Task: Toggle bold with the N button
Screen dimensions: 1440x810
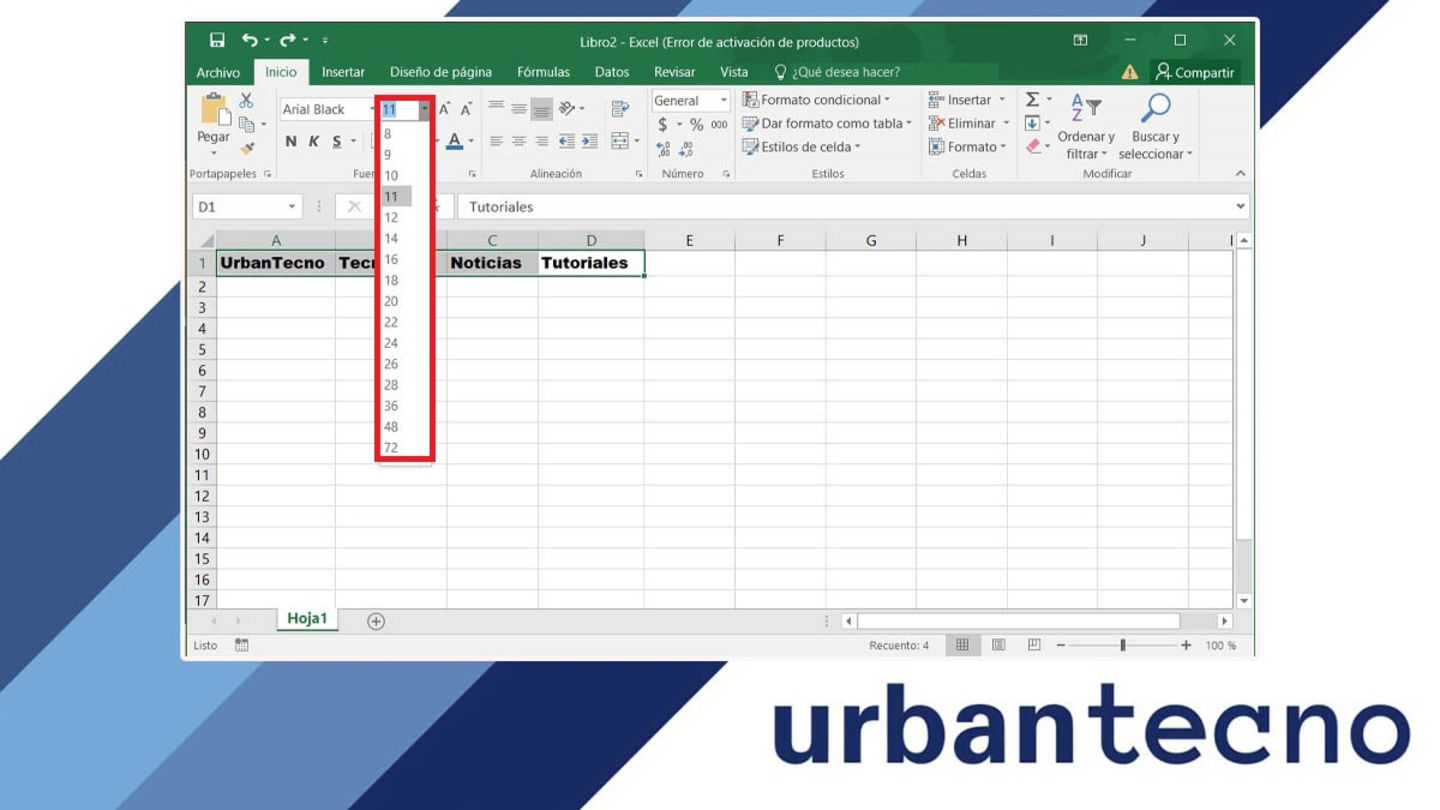Action: tap(291, 141)
